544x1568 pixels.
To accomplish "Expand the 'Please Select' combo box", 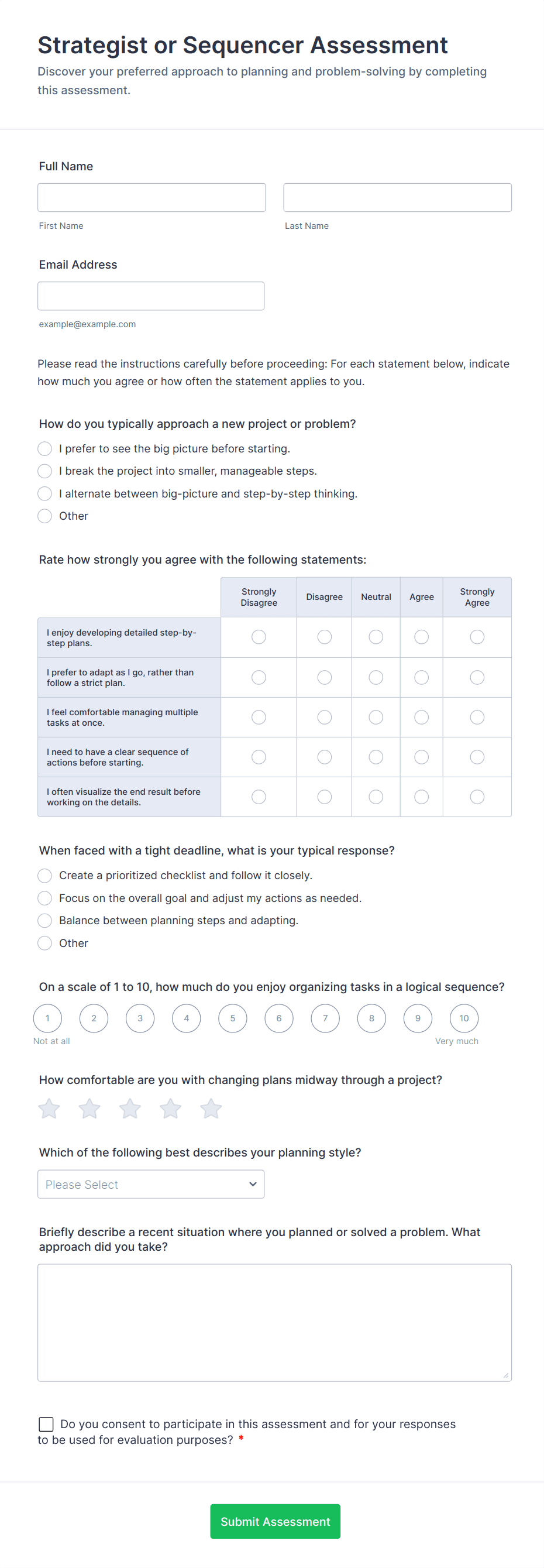I will click(151, 1183).
